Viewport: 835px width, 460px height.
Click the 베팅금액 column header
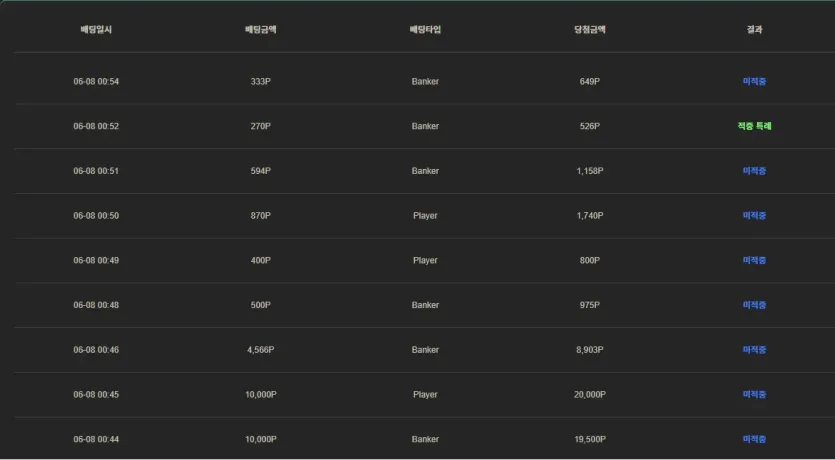[x=261, y=30]
